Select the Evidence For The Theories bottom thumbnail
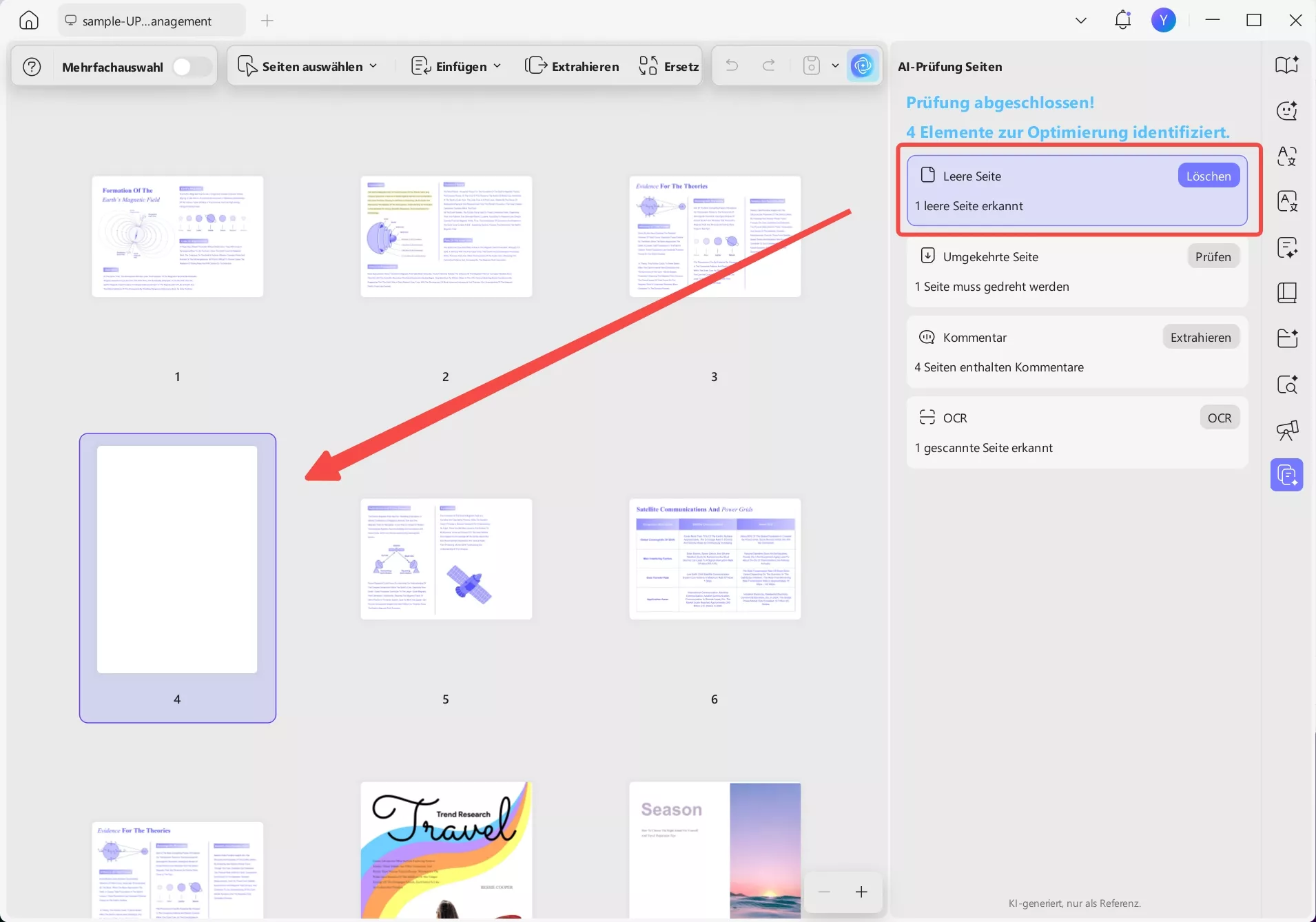 point(178,870)
